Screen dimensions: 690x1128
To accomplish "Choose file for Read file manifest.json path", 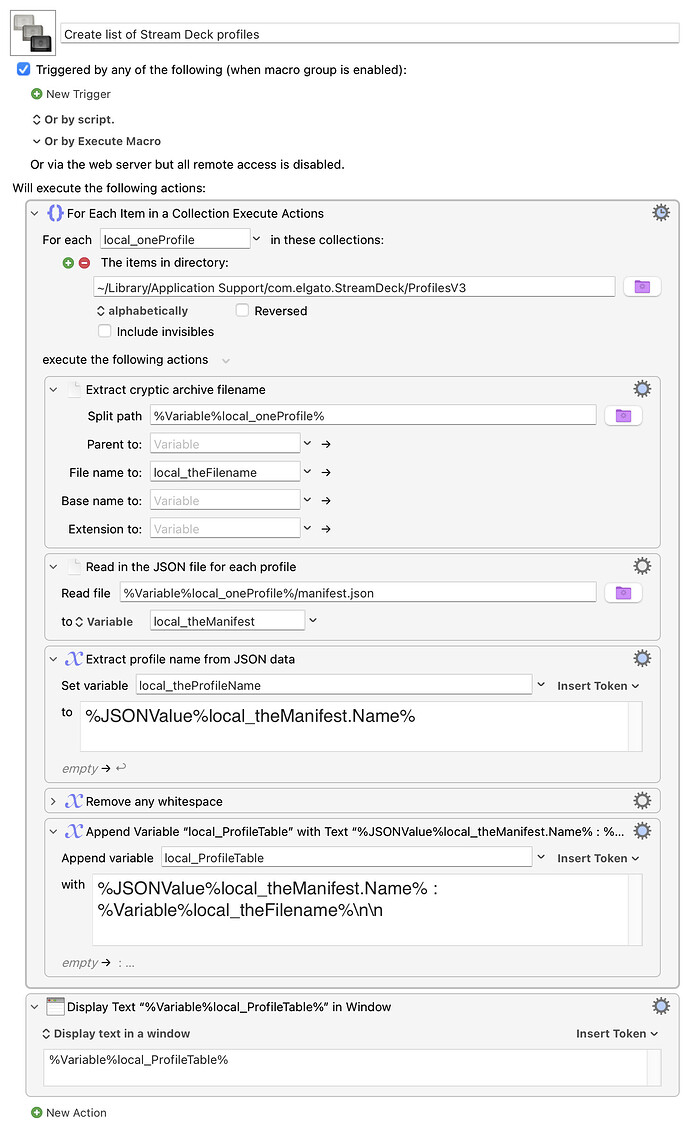I will coord(623,593).
